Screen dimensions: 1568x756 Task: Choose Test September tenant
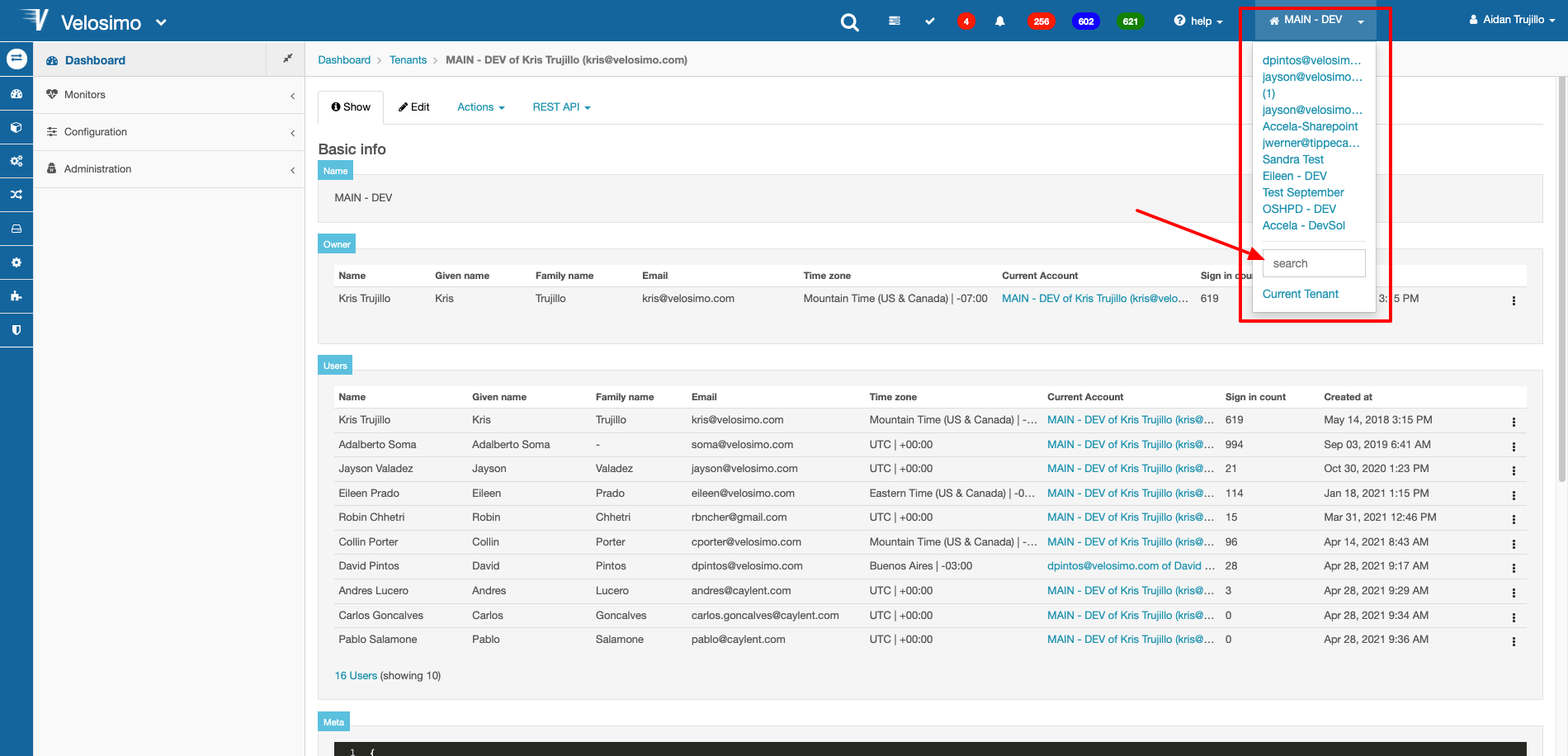point(1303,192)
